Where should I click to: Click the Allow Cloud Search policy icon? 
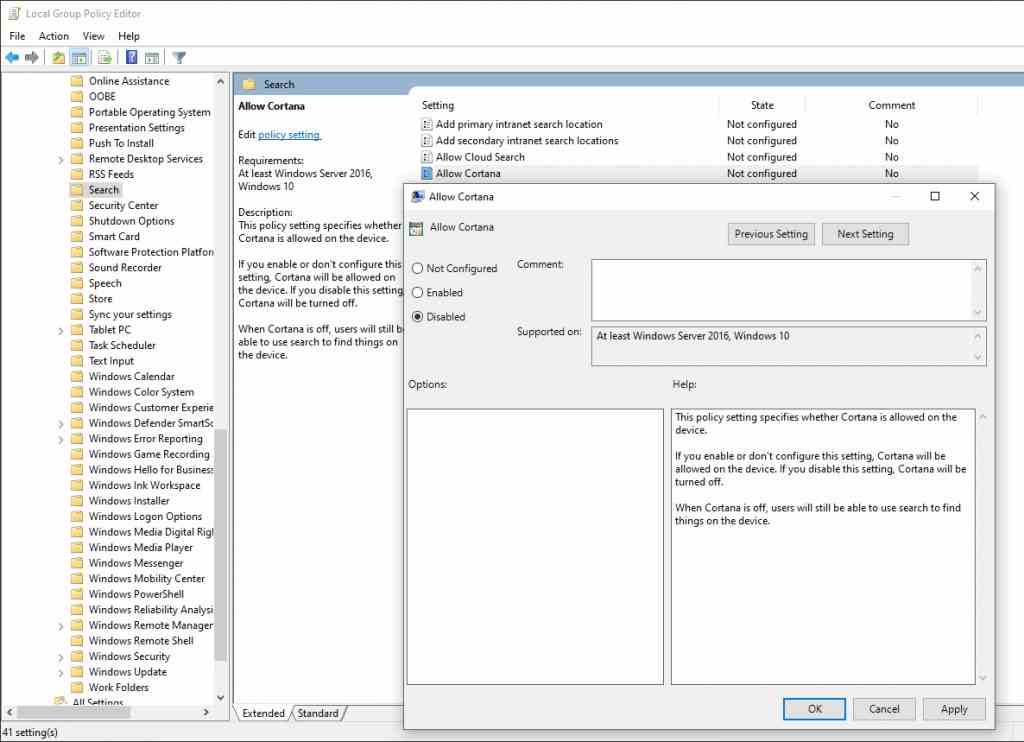pyautogui.click(x=427, y=157)
